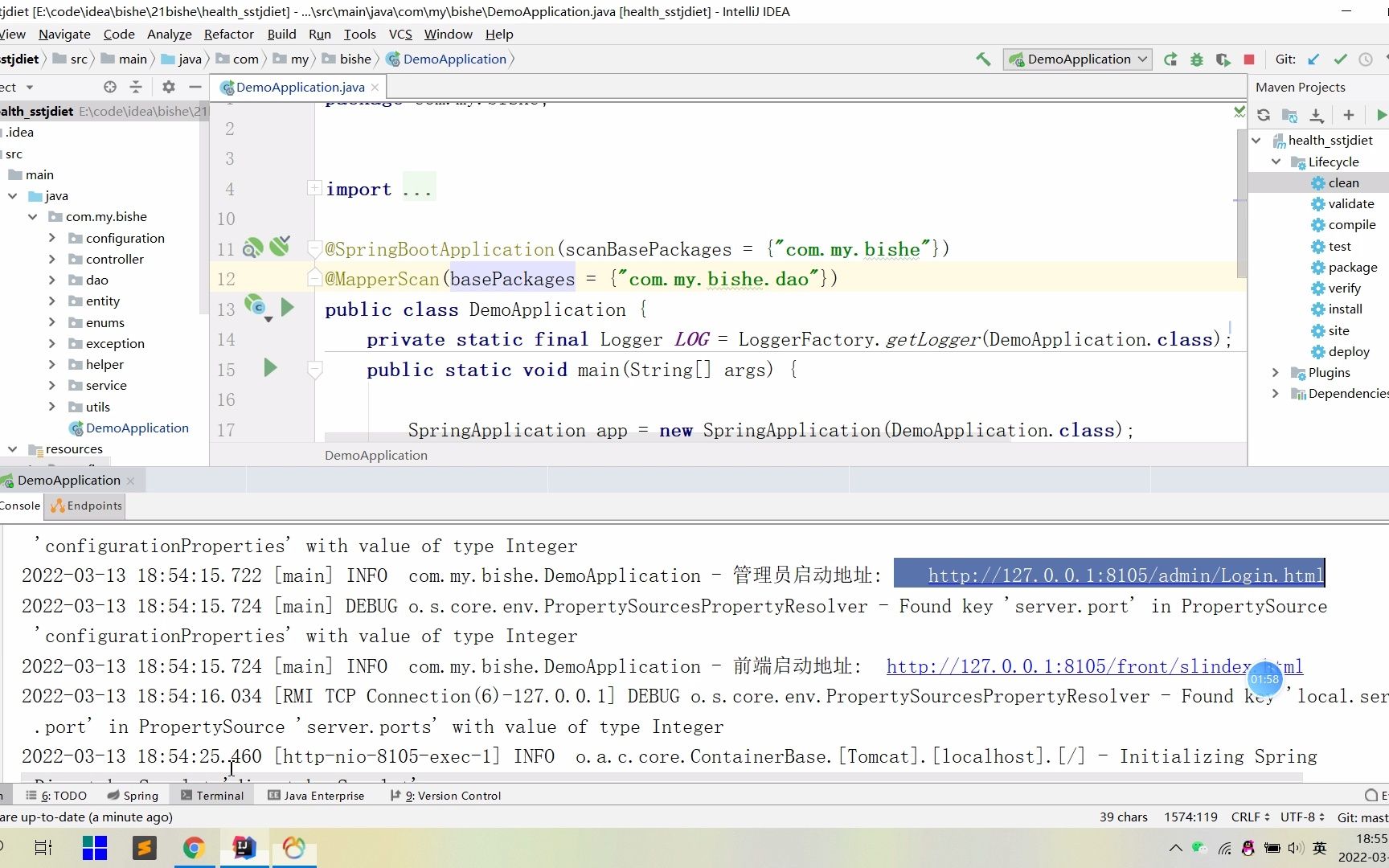Expand the service package

(x=52, y=385)
